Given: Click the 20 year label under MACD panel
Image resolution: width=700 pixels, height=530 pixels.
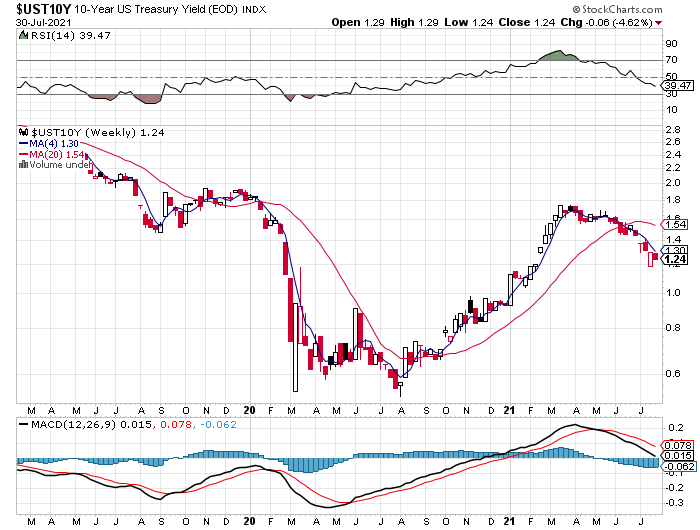Looking at the screenshot, I should [250, 521].
